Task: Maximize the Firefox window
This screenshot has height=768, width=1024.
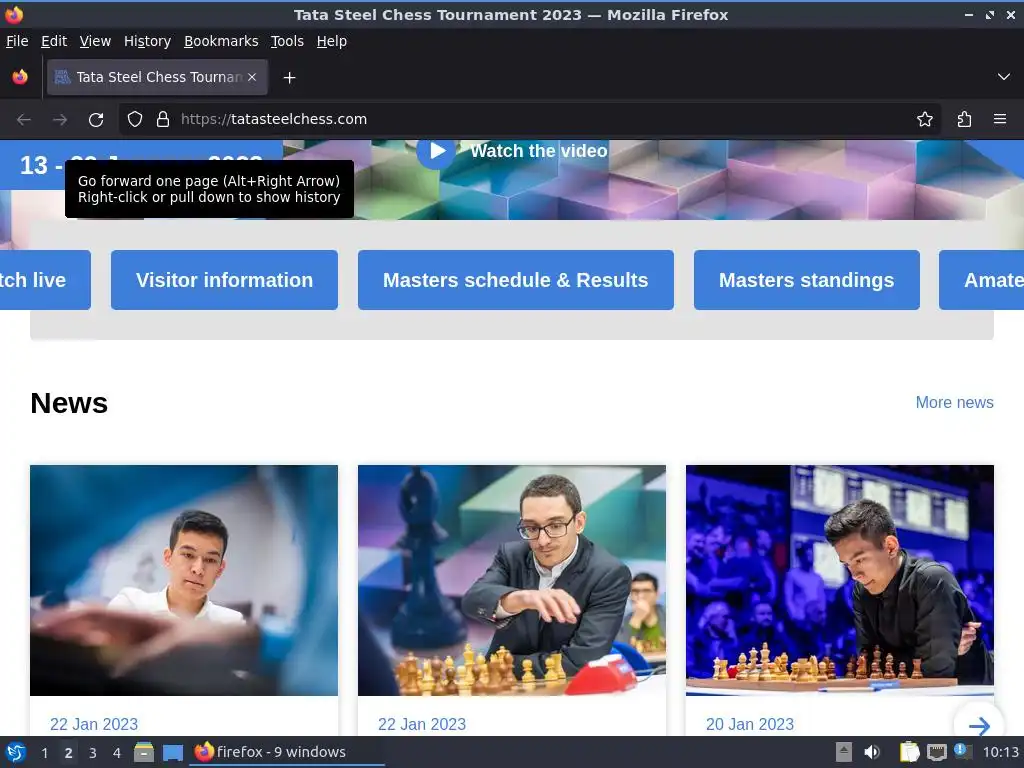Action: [990, 14]
